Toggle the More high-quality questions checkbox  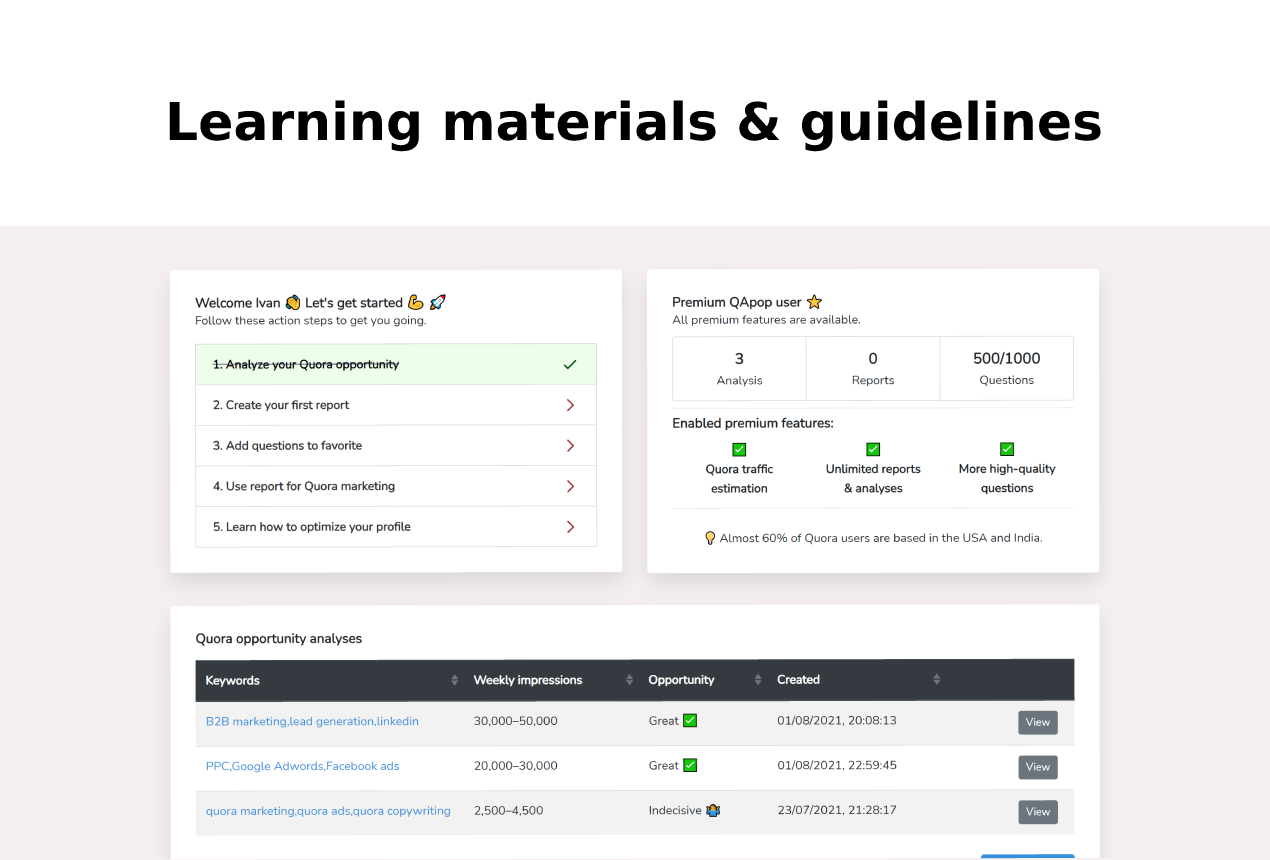[1007, 449]
